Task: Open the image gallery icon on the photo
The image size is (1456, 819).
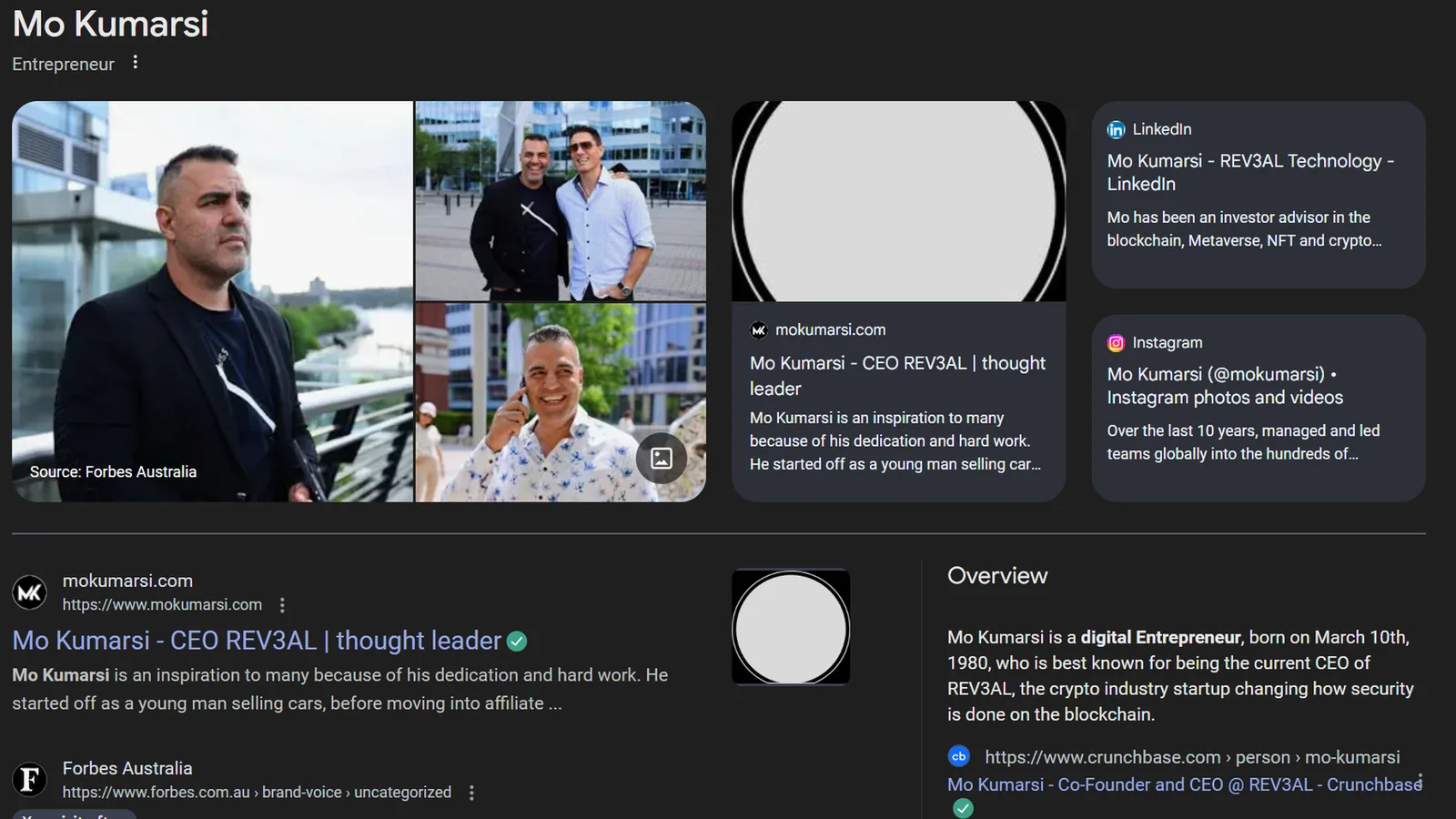Action: click(x=662, y=458)
